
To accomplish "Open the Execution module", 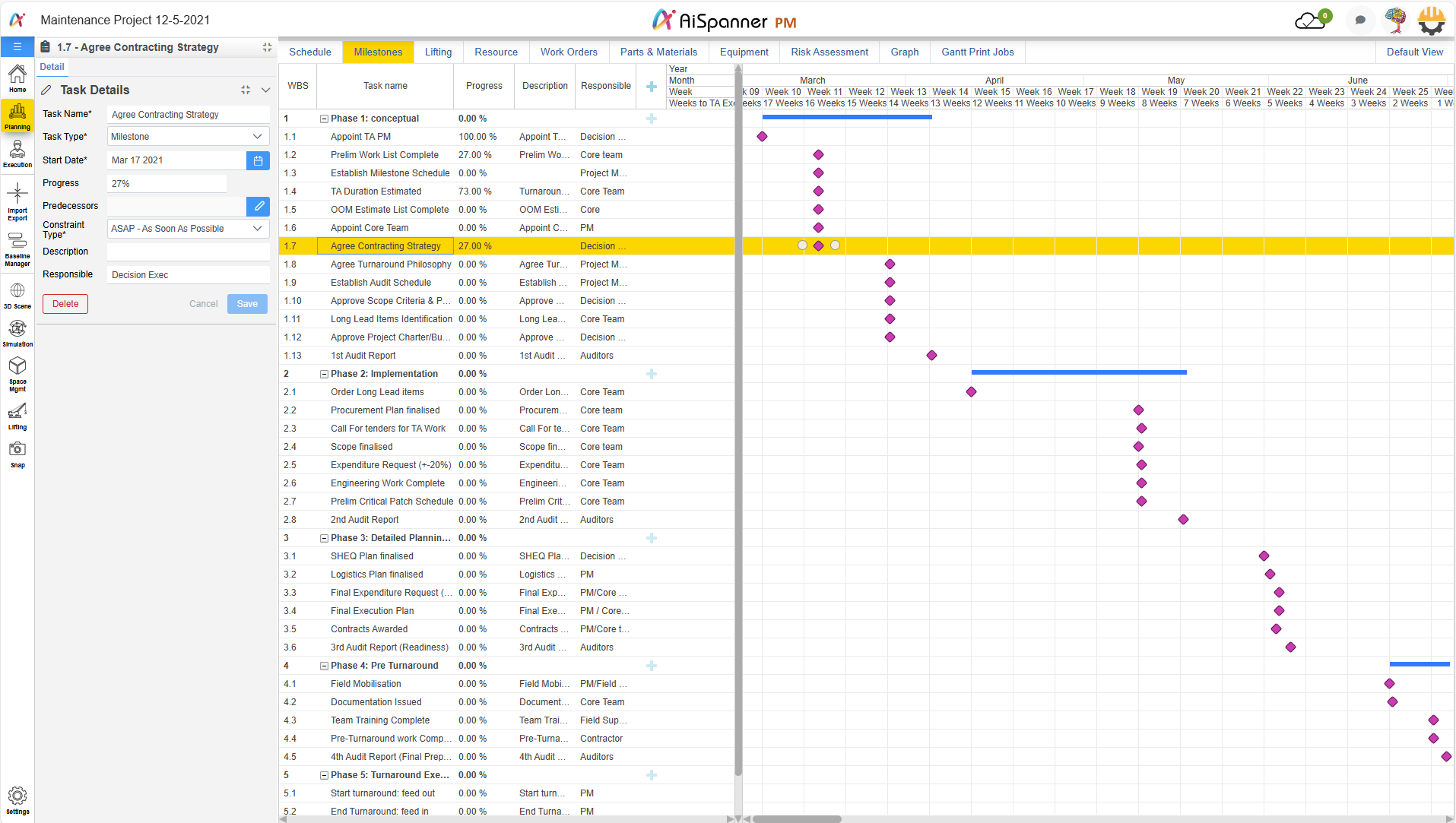I will tap(17, 152).
